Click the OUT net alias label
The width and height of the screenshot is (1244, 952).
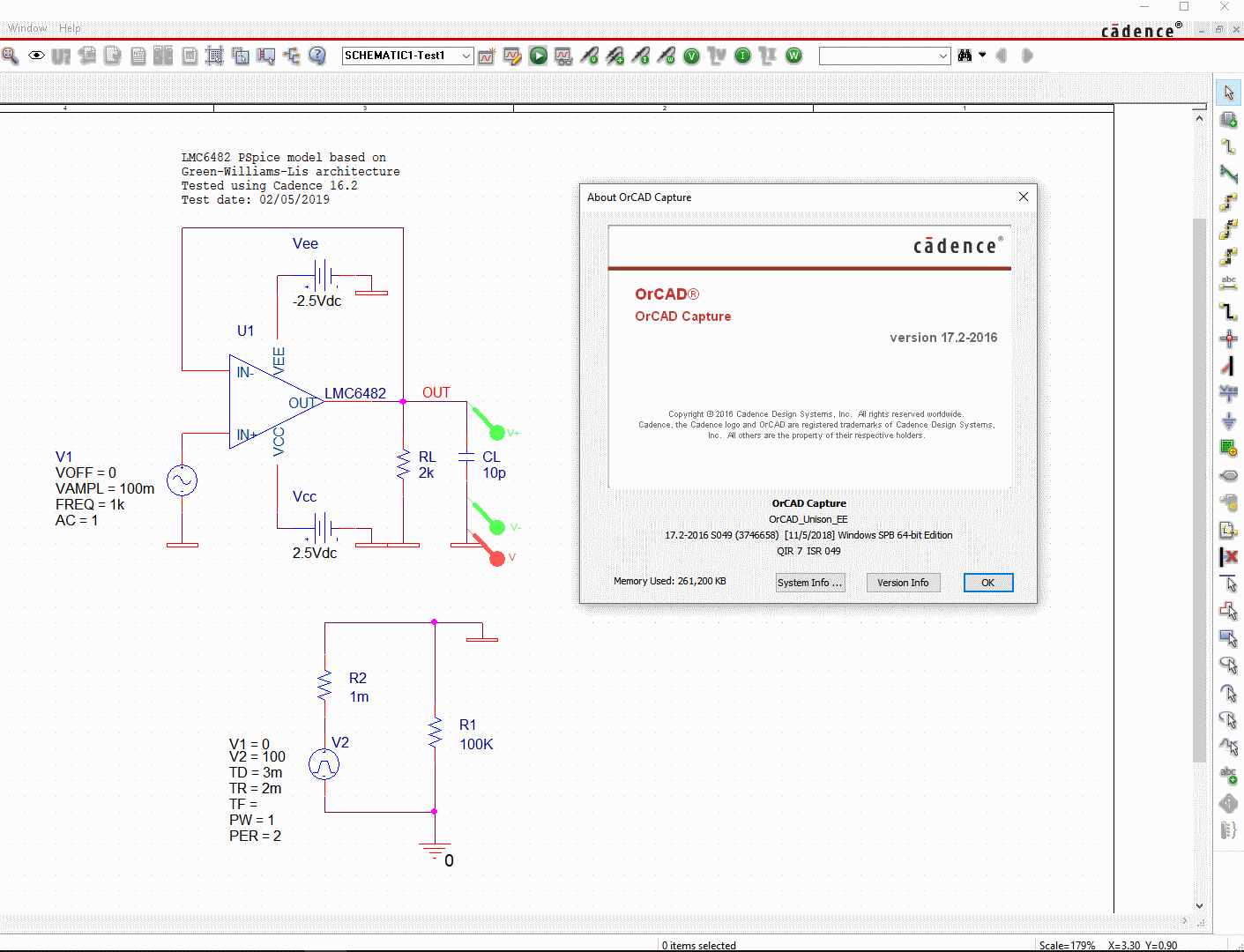coord(436,392)
